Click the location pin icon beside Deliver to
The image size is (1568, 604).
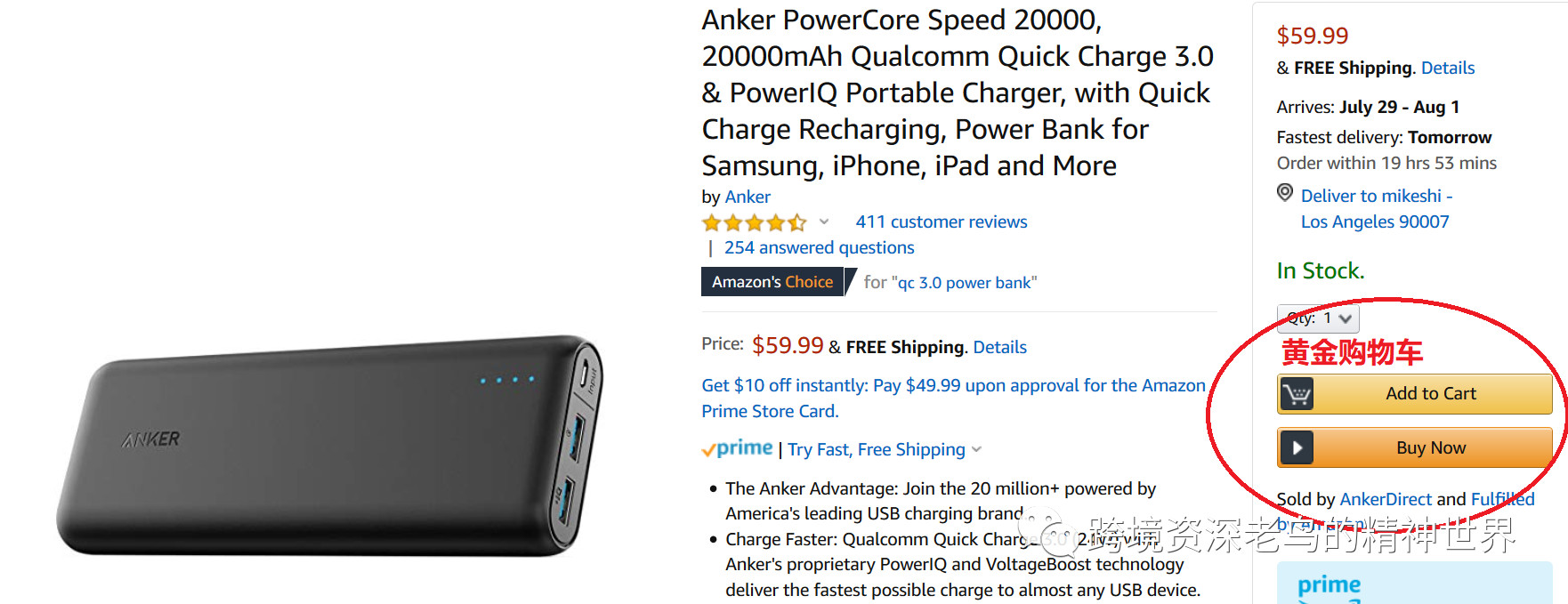[1285, 192]
